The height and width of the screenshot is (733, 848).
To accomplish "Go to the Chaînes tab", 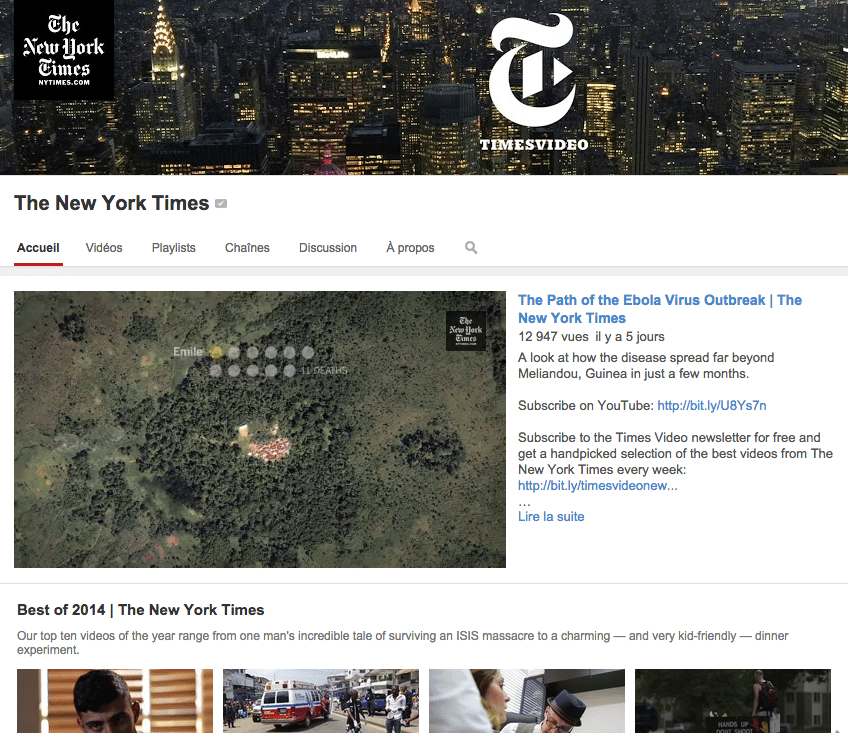I will point(247,248).
